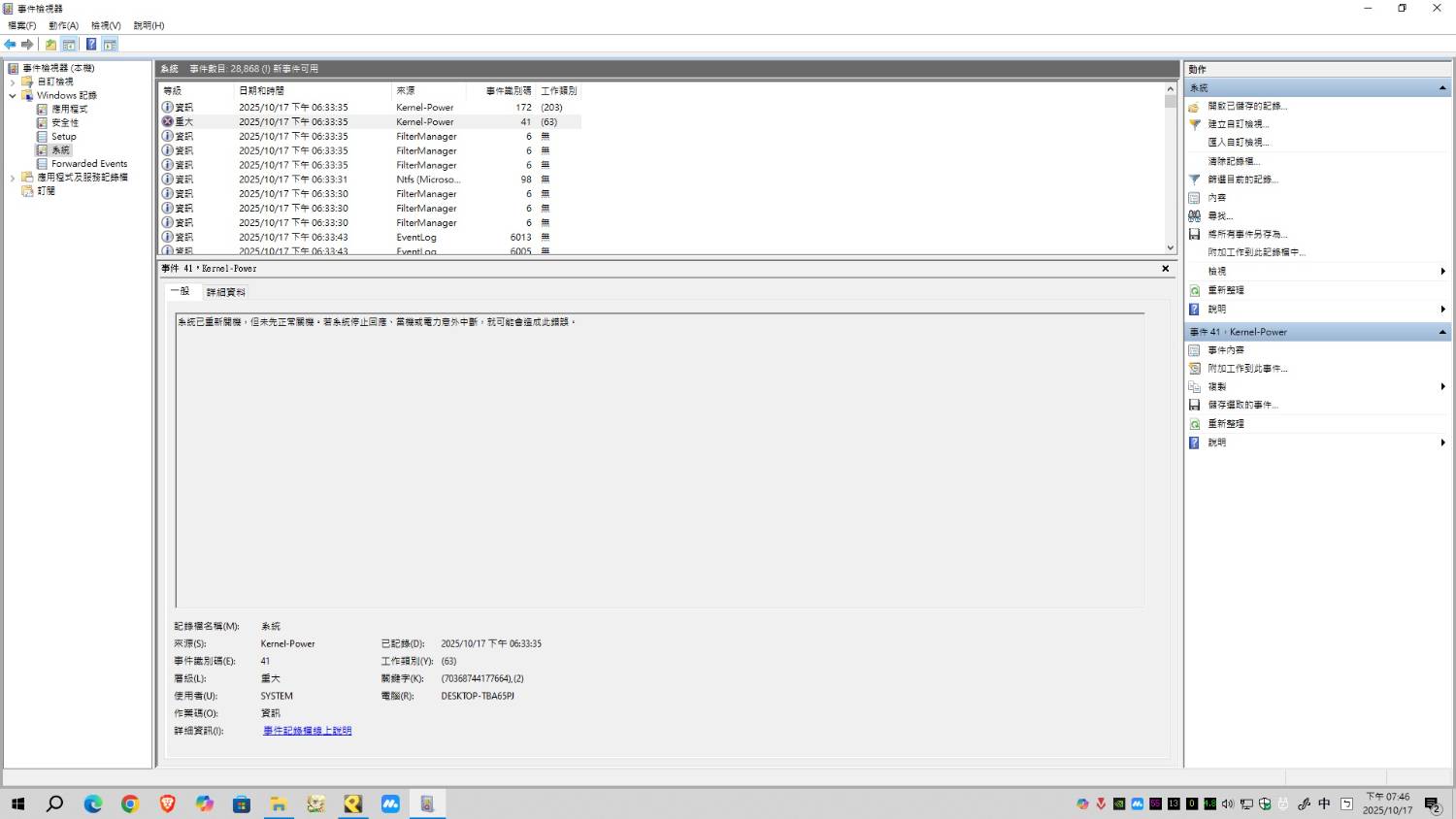This screenshot has width=1456, height=819.
Task: Click the blue Back arrow in toolbar
Action: pyautogui.click(x=10, y=45)
